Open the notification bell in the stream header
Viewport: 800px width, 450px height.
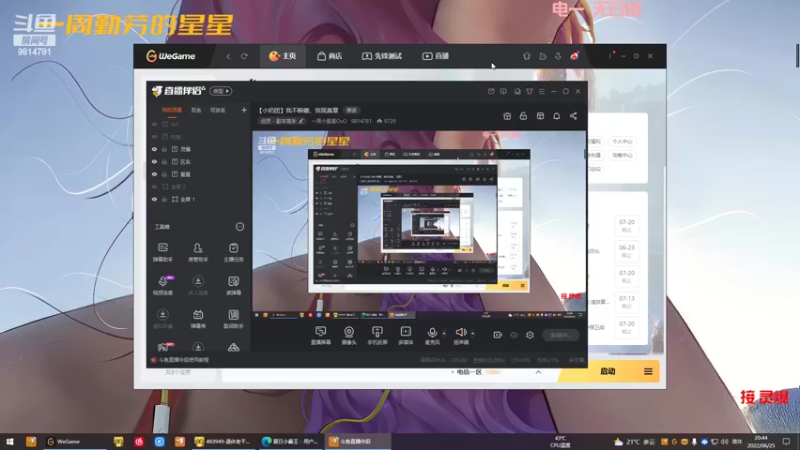(x=557, y=116)
